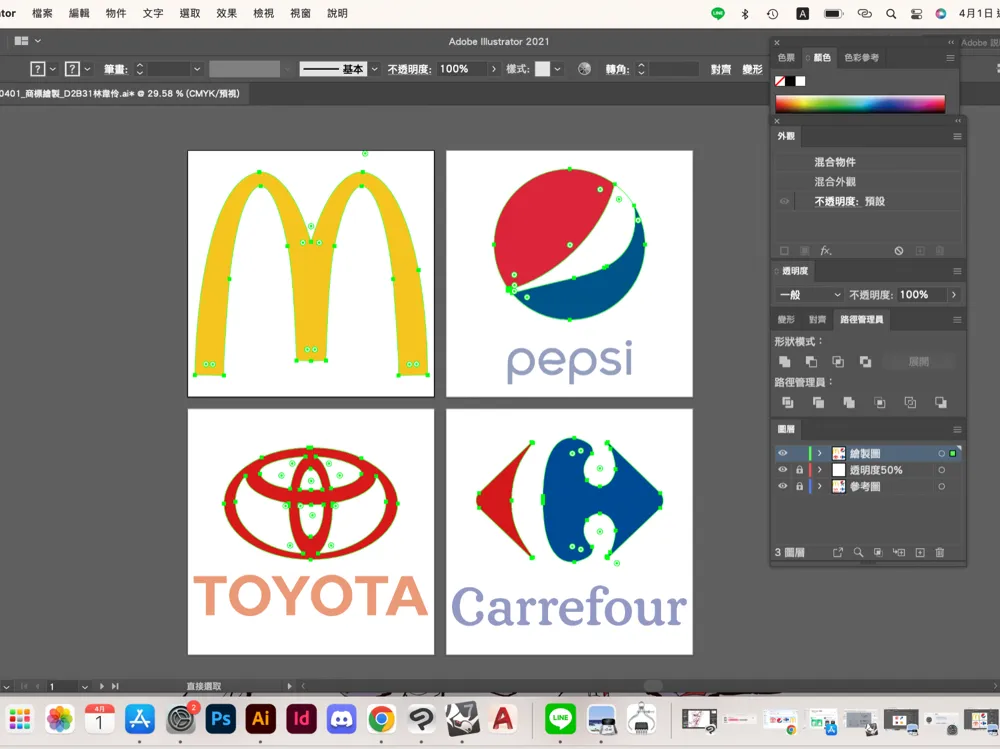Open the 檔案 menu

pos(42,13)
